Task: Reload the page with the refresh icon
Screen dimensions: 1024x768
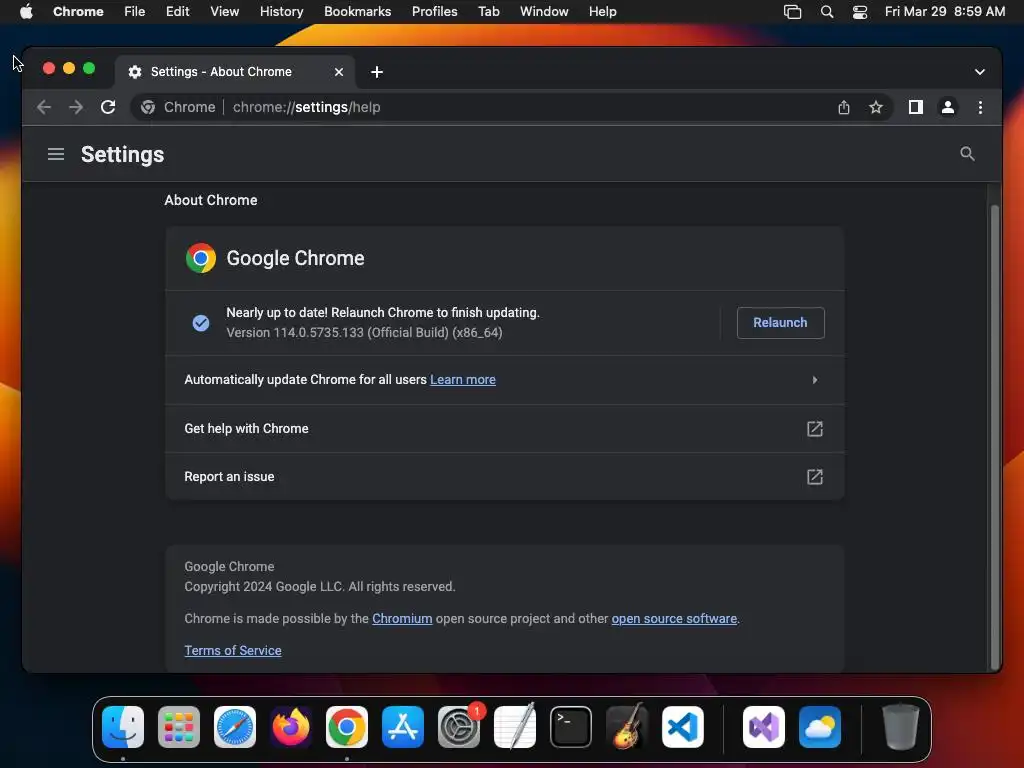Action: 108,107
